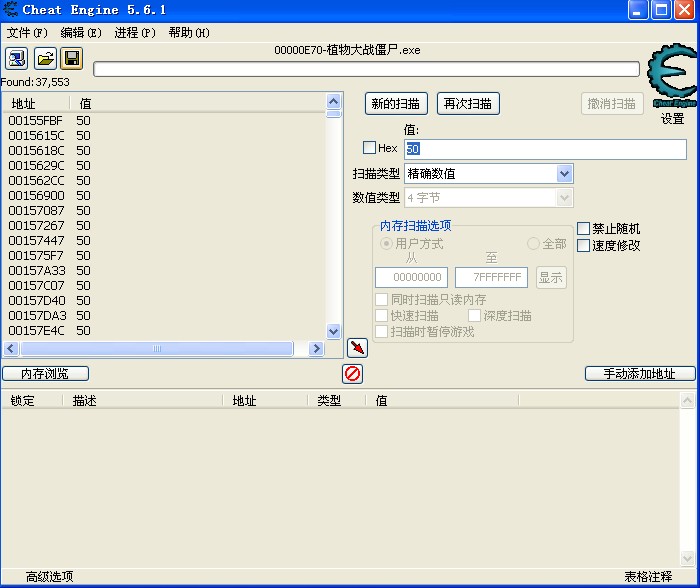This screenshot has width=700, height=588.
Task: Click the scan progress bar
Action: 366,69
